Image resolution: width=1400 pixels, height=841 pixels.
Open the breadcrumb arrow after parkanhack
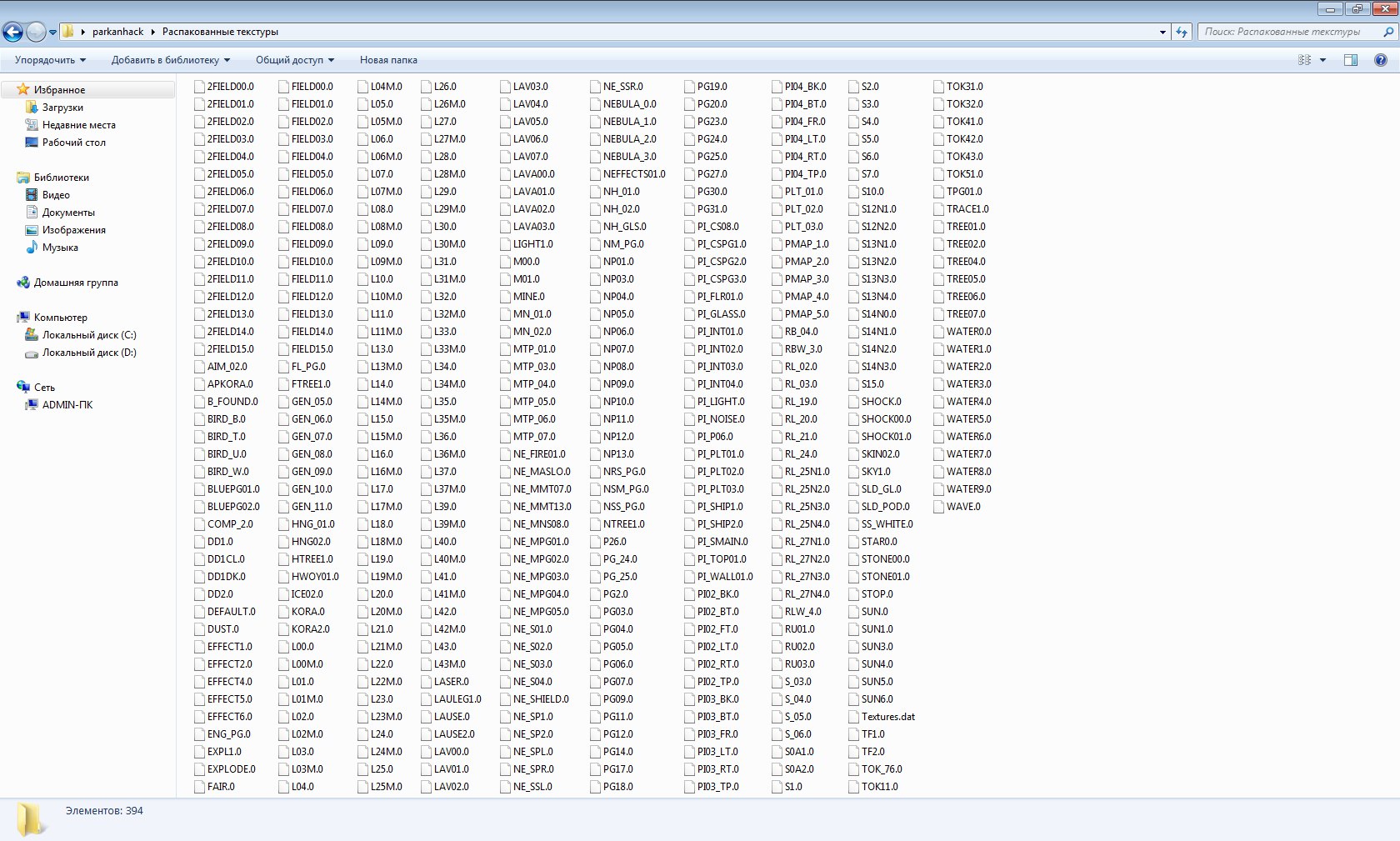click(x=153, y=32)
